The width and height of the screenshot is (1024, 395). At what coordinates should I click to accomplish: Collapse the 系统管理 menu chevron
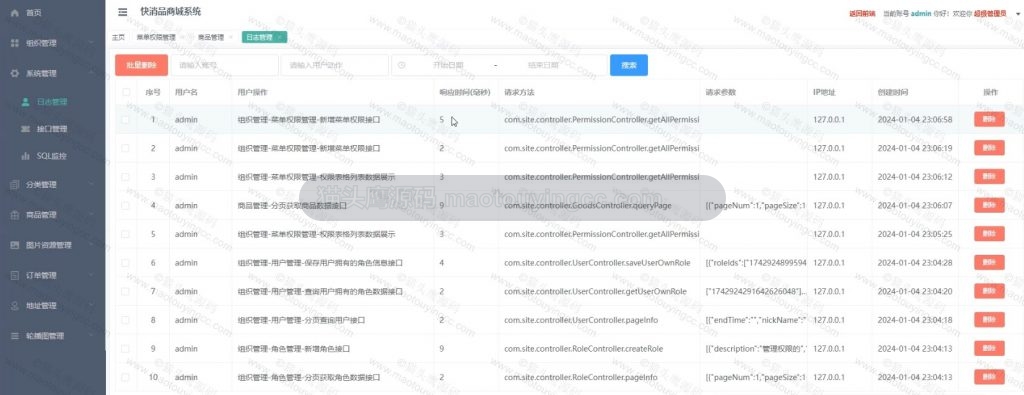(91, 74)
